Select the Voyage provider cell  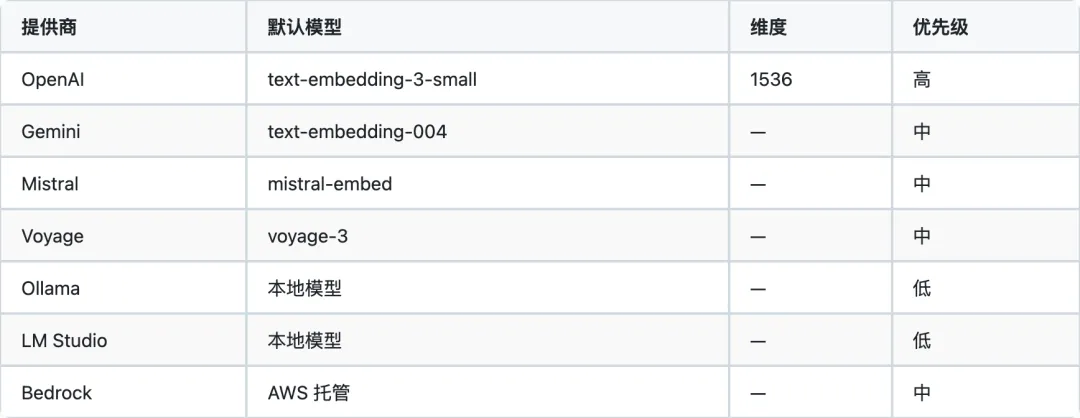pyautogui.click(x=52, y=236)
